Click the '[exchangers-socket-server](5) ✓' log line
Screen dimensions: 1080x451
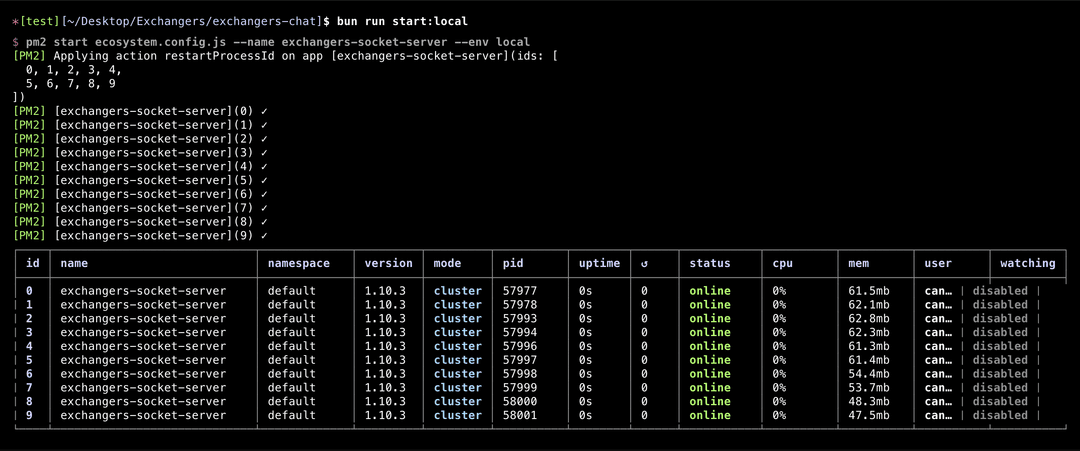[x=141, y=180]
